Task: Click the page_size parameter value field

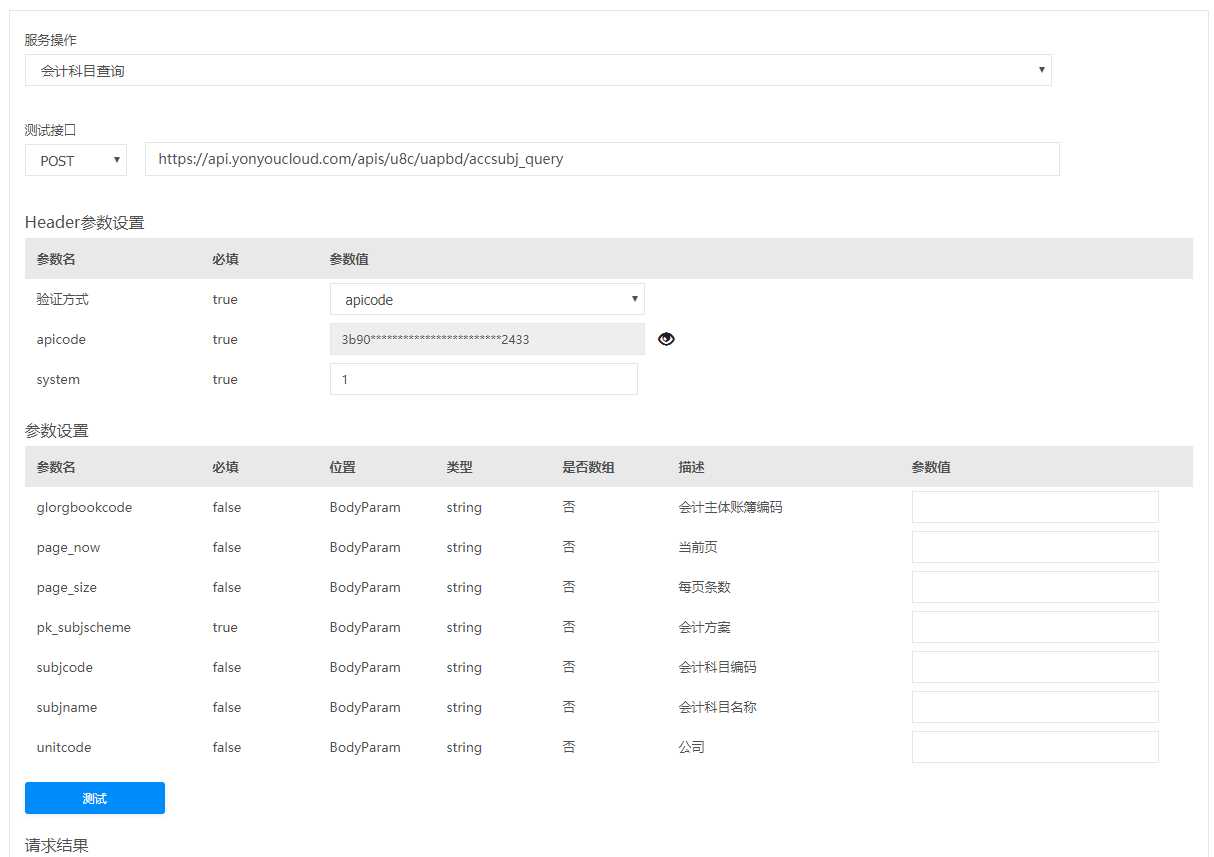Action: [1035, 587]
